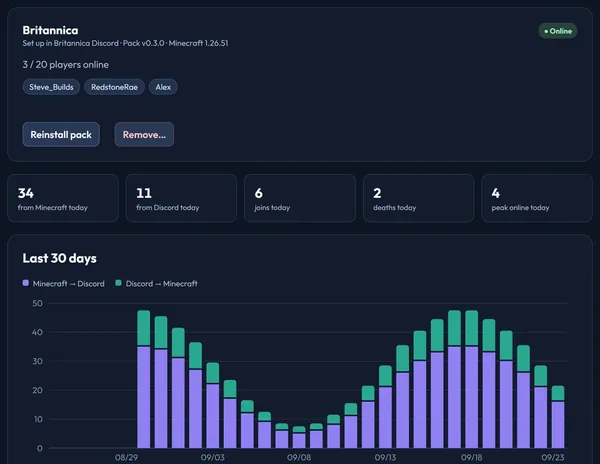Open the Remove... dialog button

pos(144,135)
